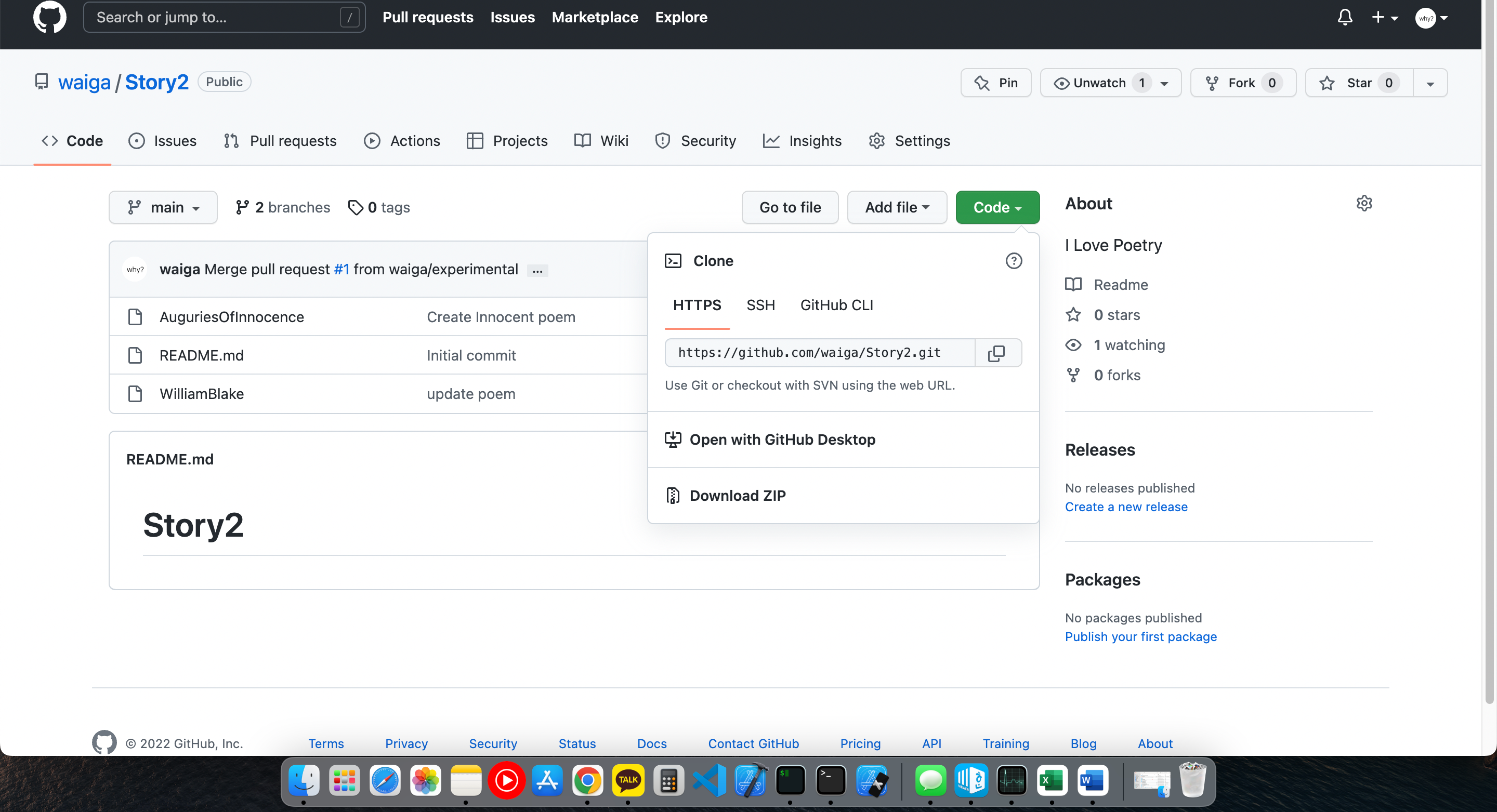This screenshot has height=812, width=1497.
Task: Launch Safari from the dock
Action: click(x=385, y=781)
